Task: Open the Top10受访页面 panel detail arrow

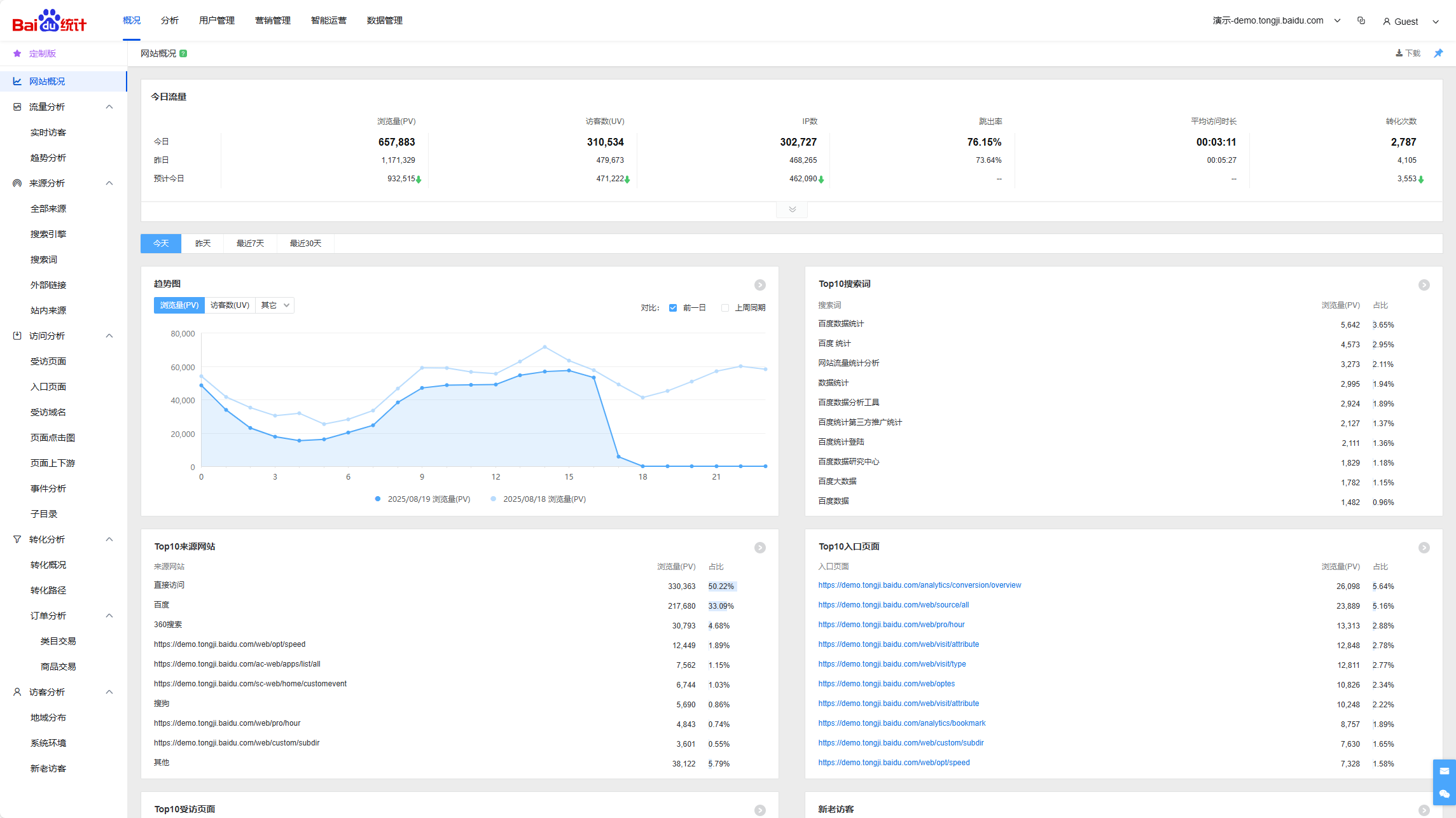Action: click(760, 810)
